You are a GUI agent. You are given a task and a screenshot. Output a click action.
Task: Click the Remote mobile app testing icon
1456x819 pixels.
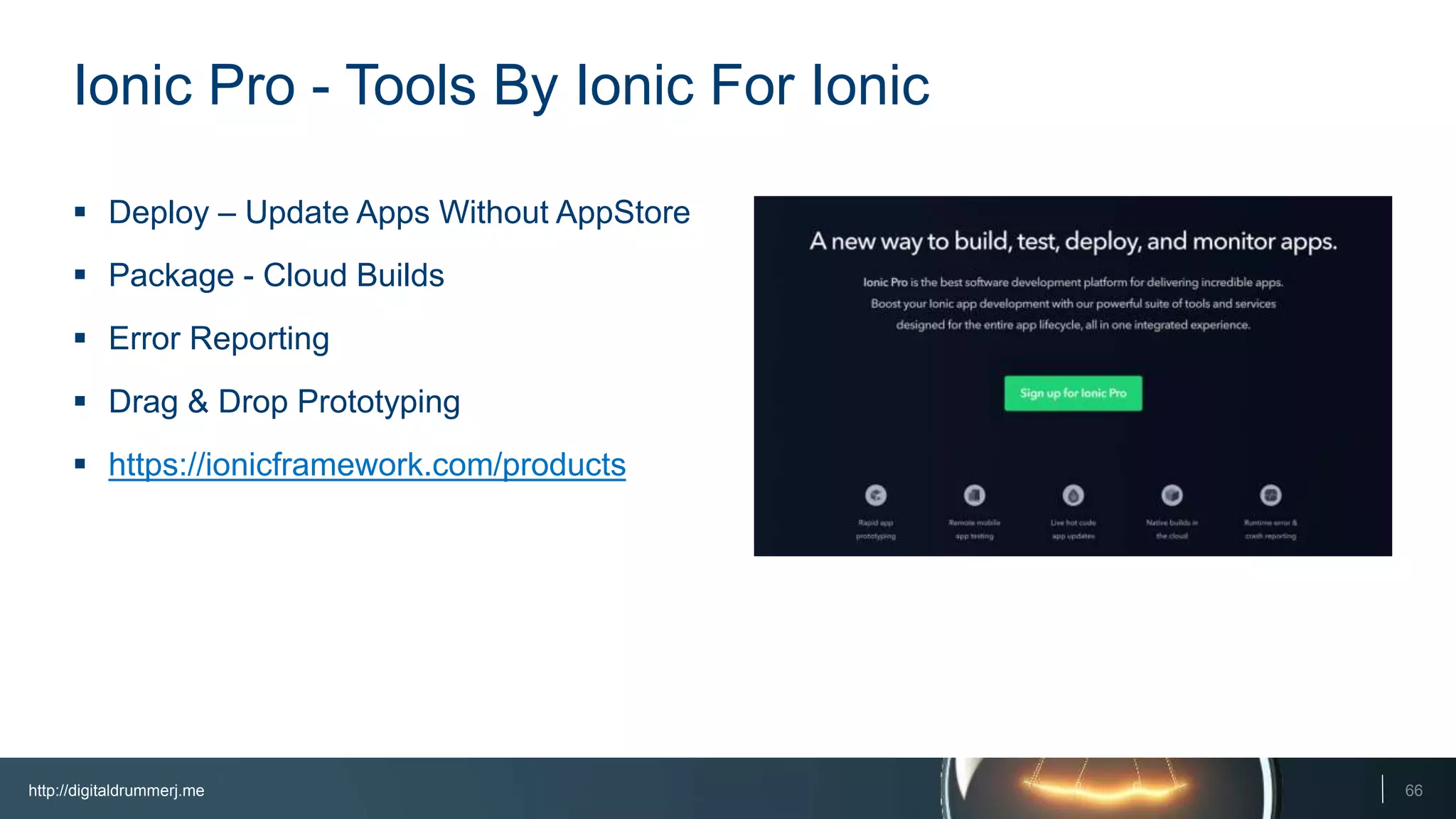(x=975, y=494)
